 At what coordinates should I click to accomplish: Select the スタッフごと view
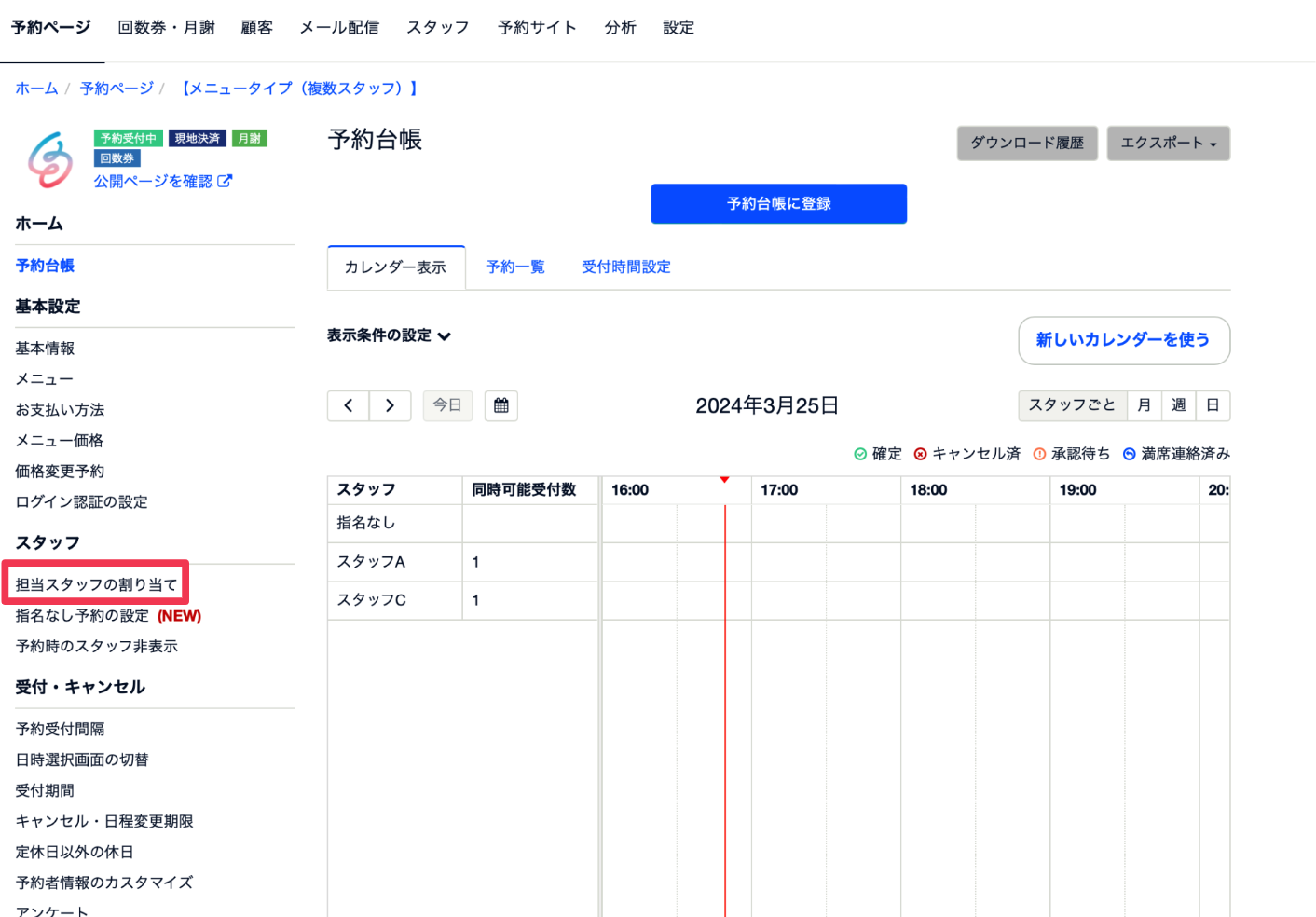point(1072,405)
